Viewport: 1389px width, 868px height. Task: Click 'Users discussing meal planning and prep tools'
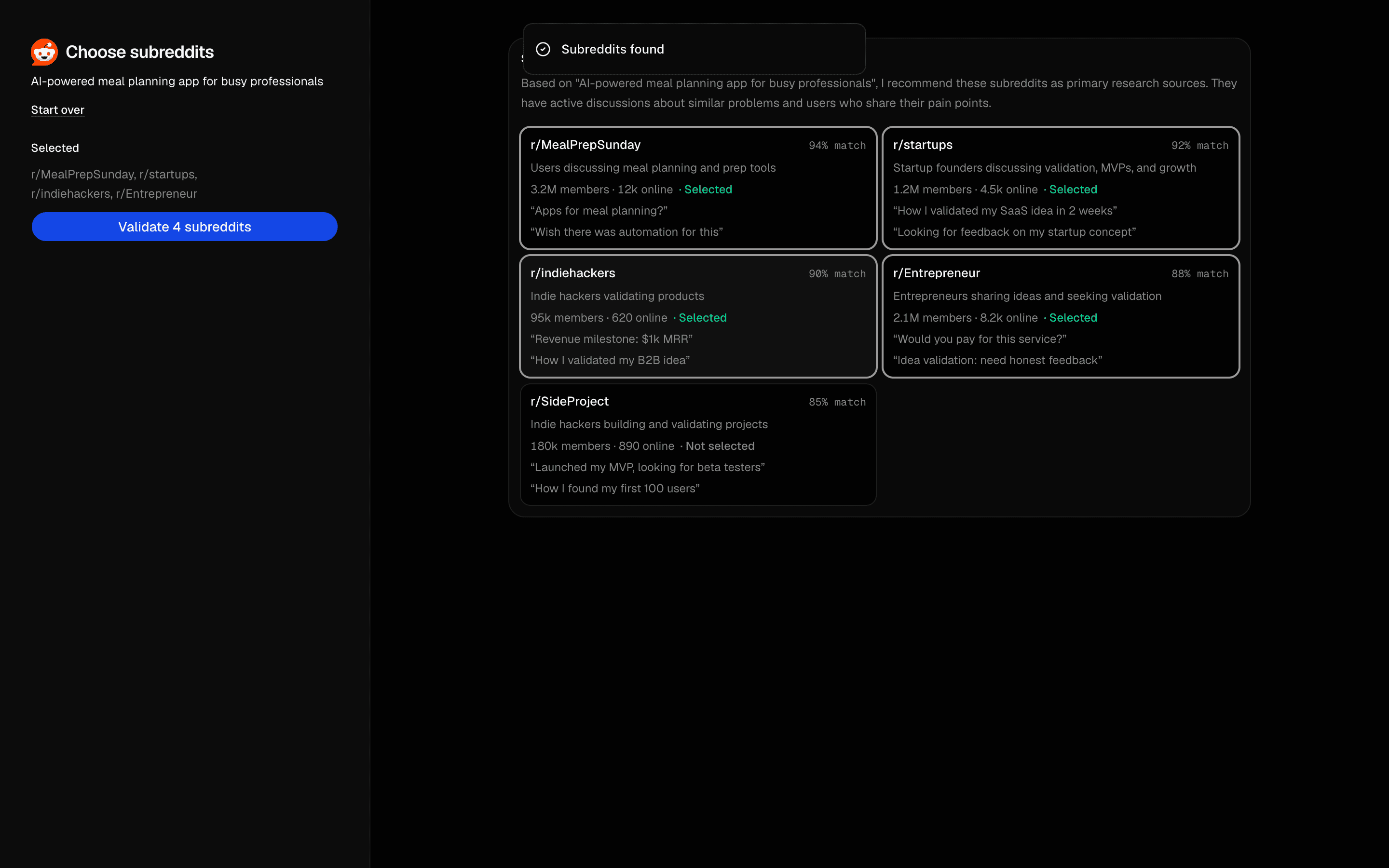[653, 168]
